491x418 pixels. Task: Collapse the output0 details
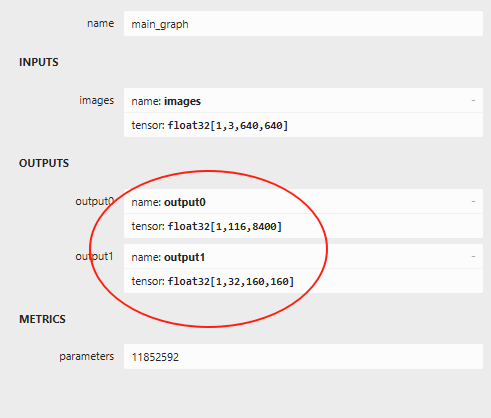473,201
